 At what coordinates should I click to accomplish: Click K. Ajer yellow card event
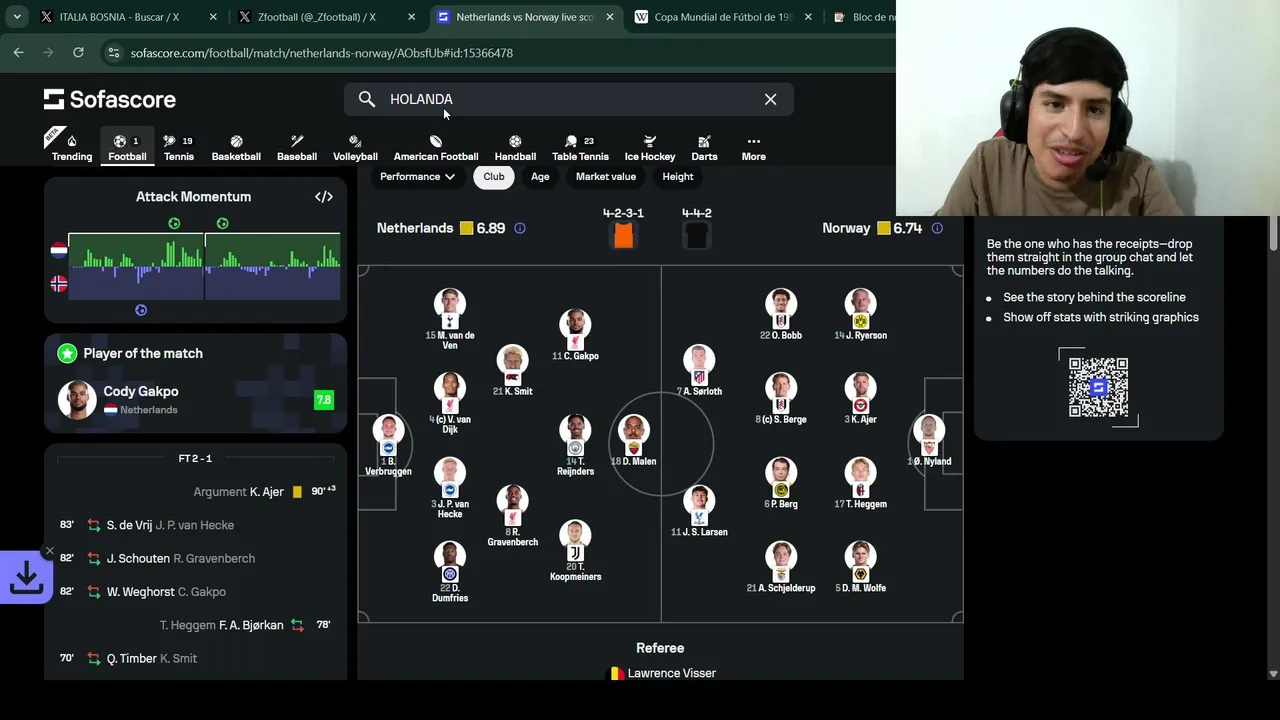tap(195, 492)
